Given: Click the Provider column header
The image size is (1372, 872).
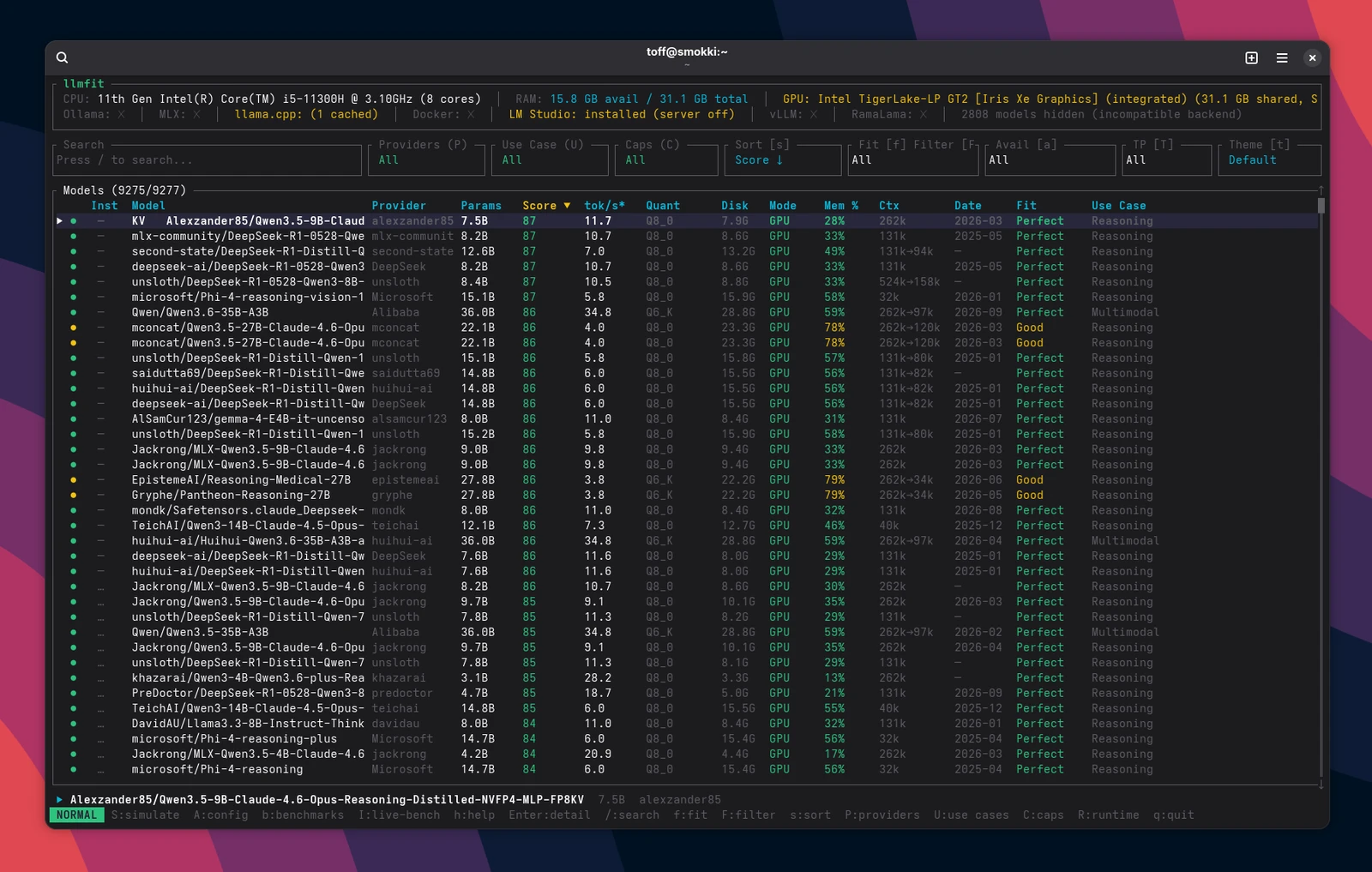Looking at the screenshot, I should 399,206.
